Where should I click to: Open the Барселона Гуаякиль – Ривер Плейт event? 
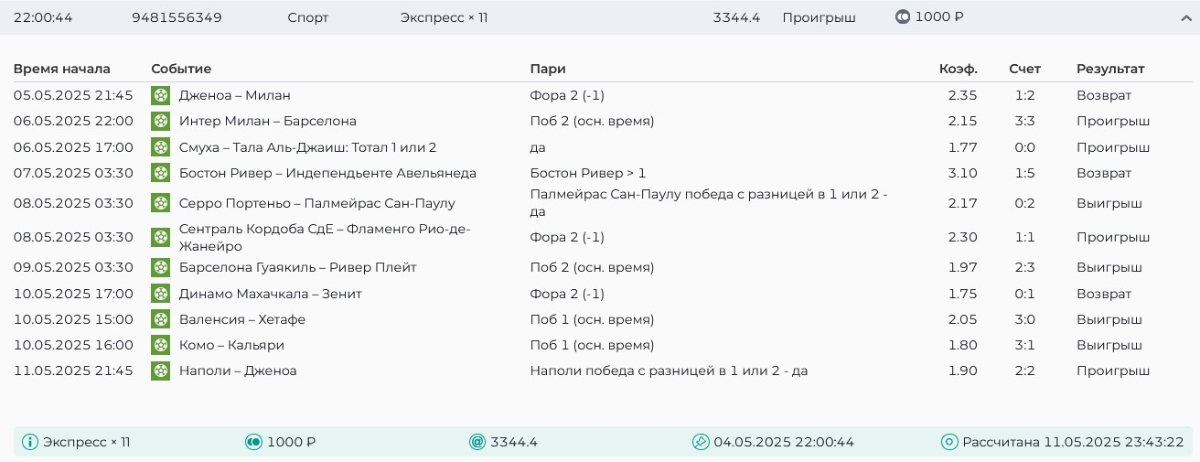coord(297,268)
